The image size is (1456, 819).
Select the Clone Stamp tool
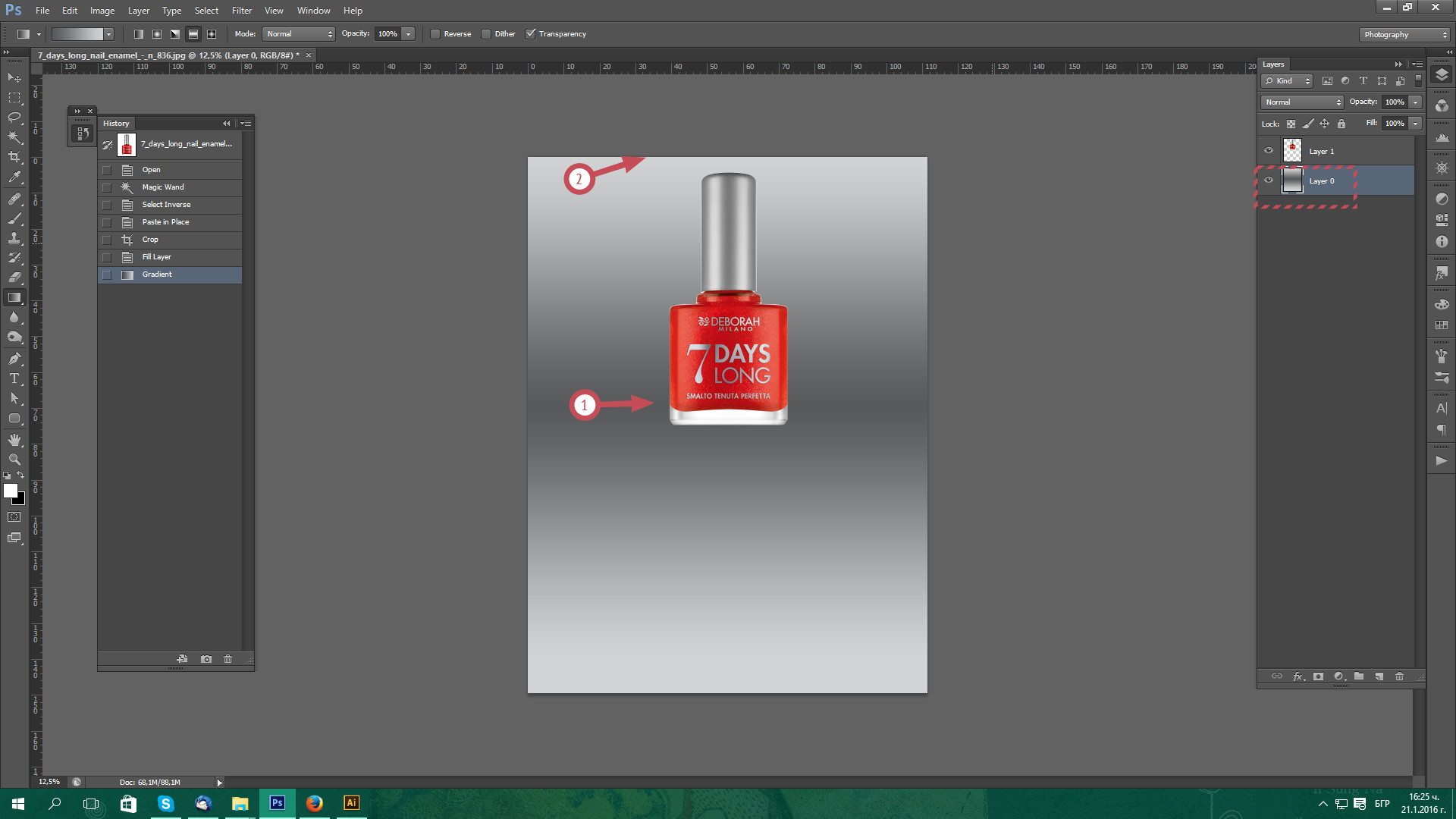(14, 238)
